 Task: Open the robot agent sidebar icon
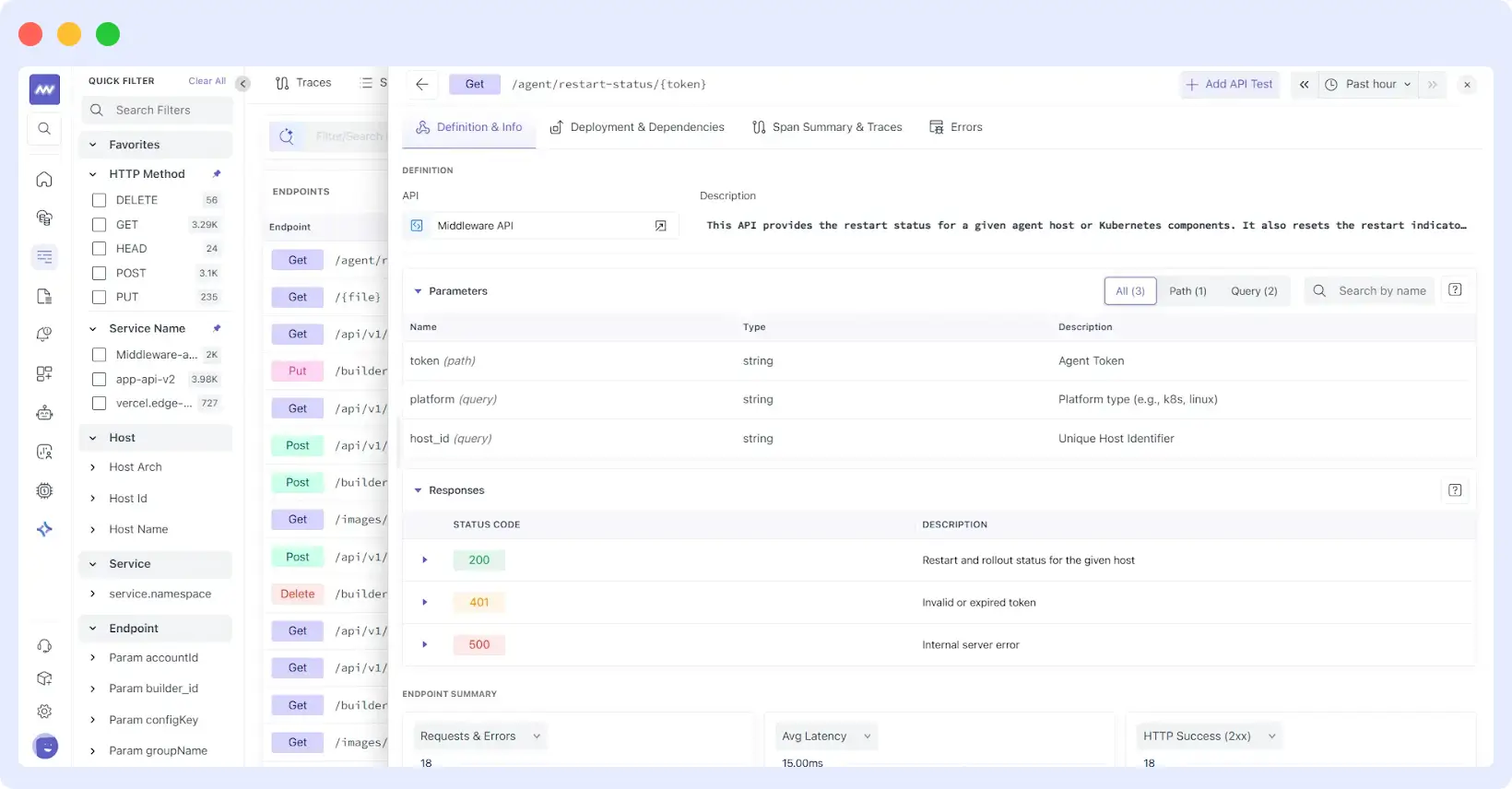[x=44, y=413]
